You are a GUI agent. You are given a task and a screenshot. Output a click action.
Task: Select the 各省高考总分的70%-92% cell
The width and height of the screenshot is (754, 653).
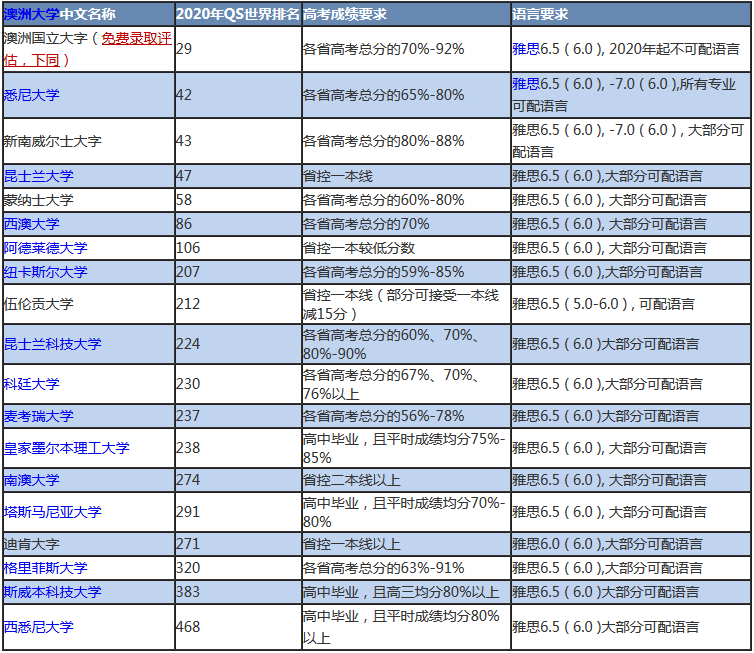(406, 49)
